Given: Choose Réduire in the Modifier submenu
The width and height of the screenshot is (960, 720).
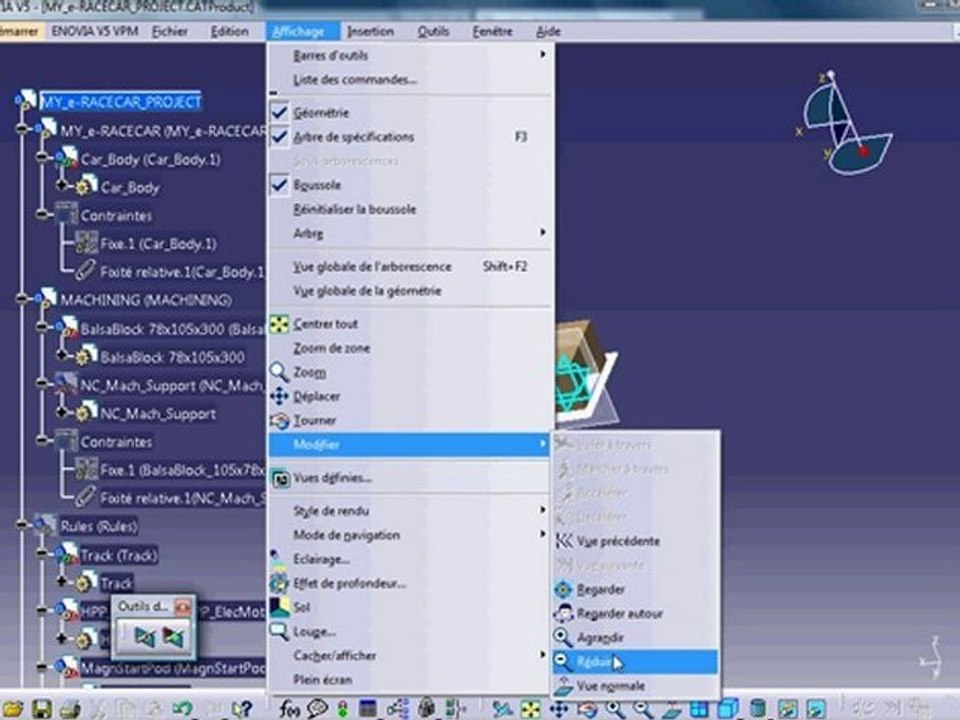Looking at the screenshot, I should (x=635, y=662).
